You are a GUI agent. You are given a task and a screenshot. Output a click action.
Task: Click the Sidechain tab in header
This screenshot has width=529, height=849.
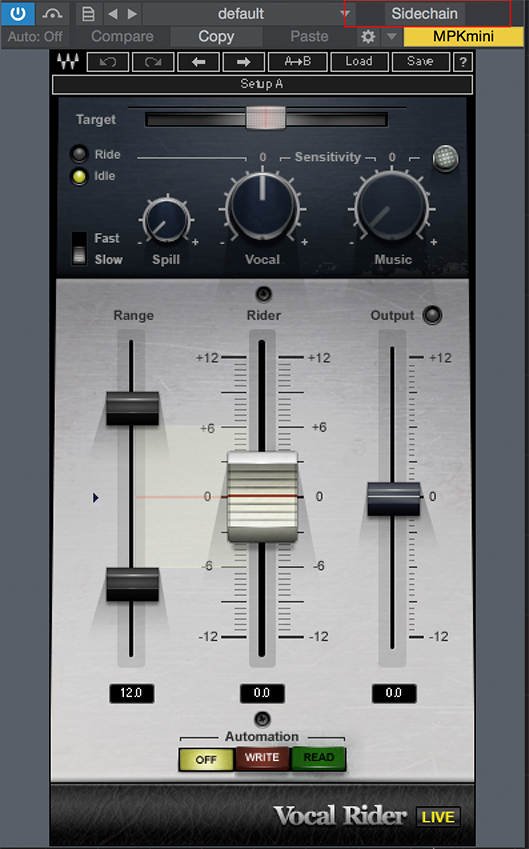tap(425, 14)
